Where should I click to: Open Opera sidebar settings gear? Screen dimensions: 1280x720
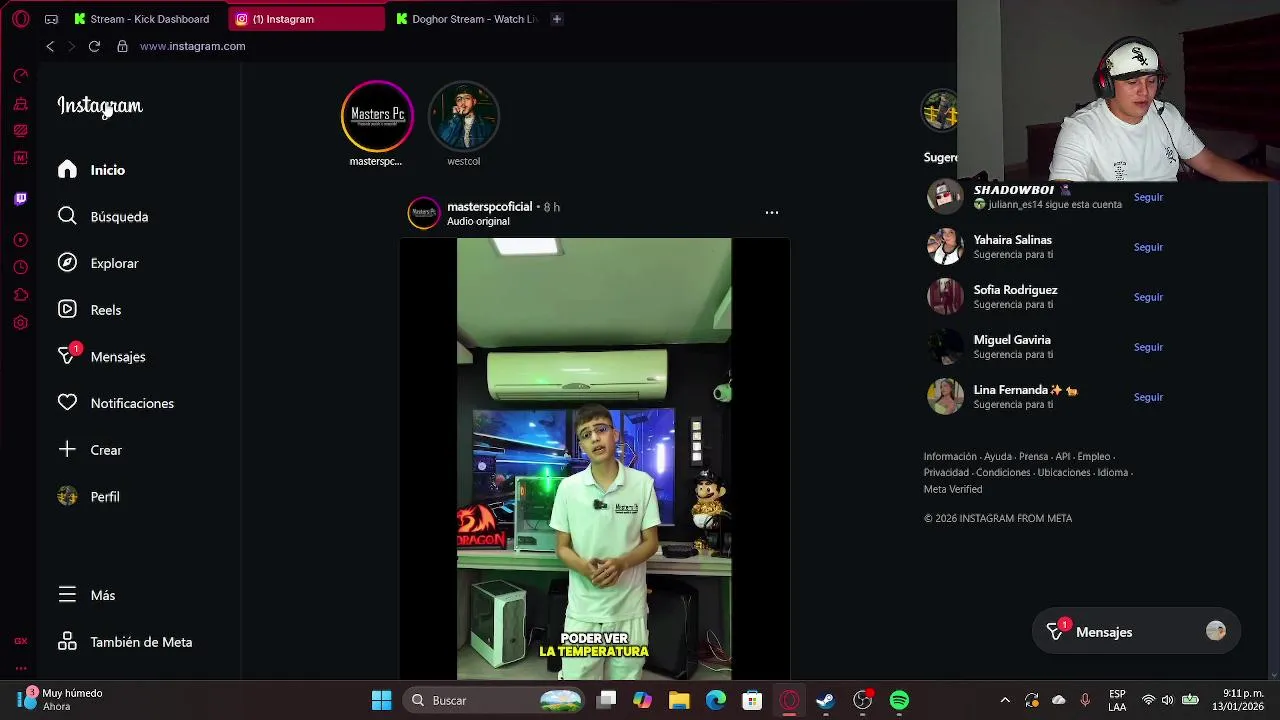(x=20, y=323)
